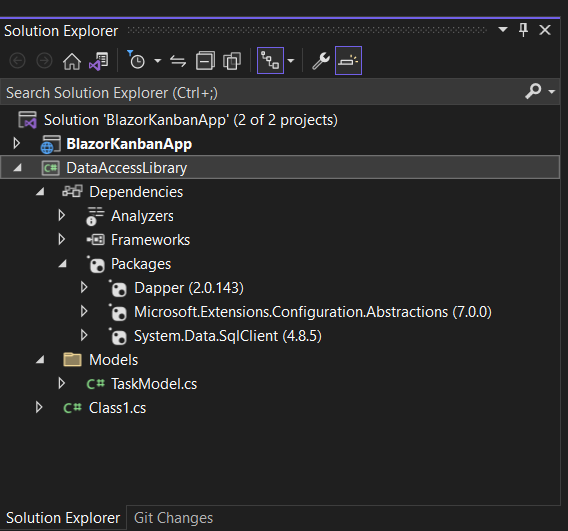Click the Packages icon
Screen dimensions: 568x531
pos(96,264)
